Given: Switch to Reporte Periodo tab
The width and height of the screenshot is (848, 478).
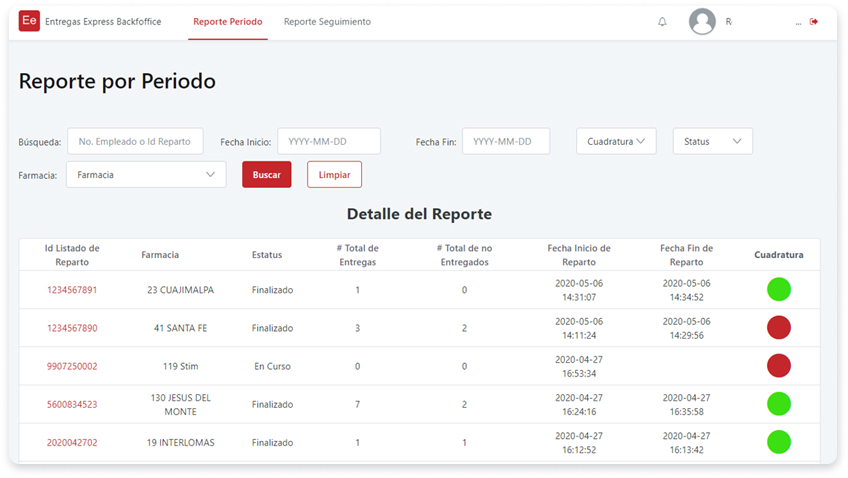Looking at the screenshot, I should [228, 22].
